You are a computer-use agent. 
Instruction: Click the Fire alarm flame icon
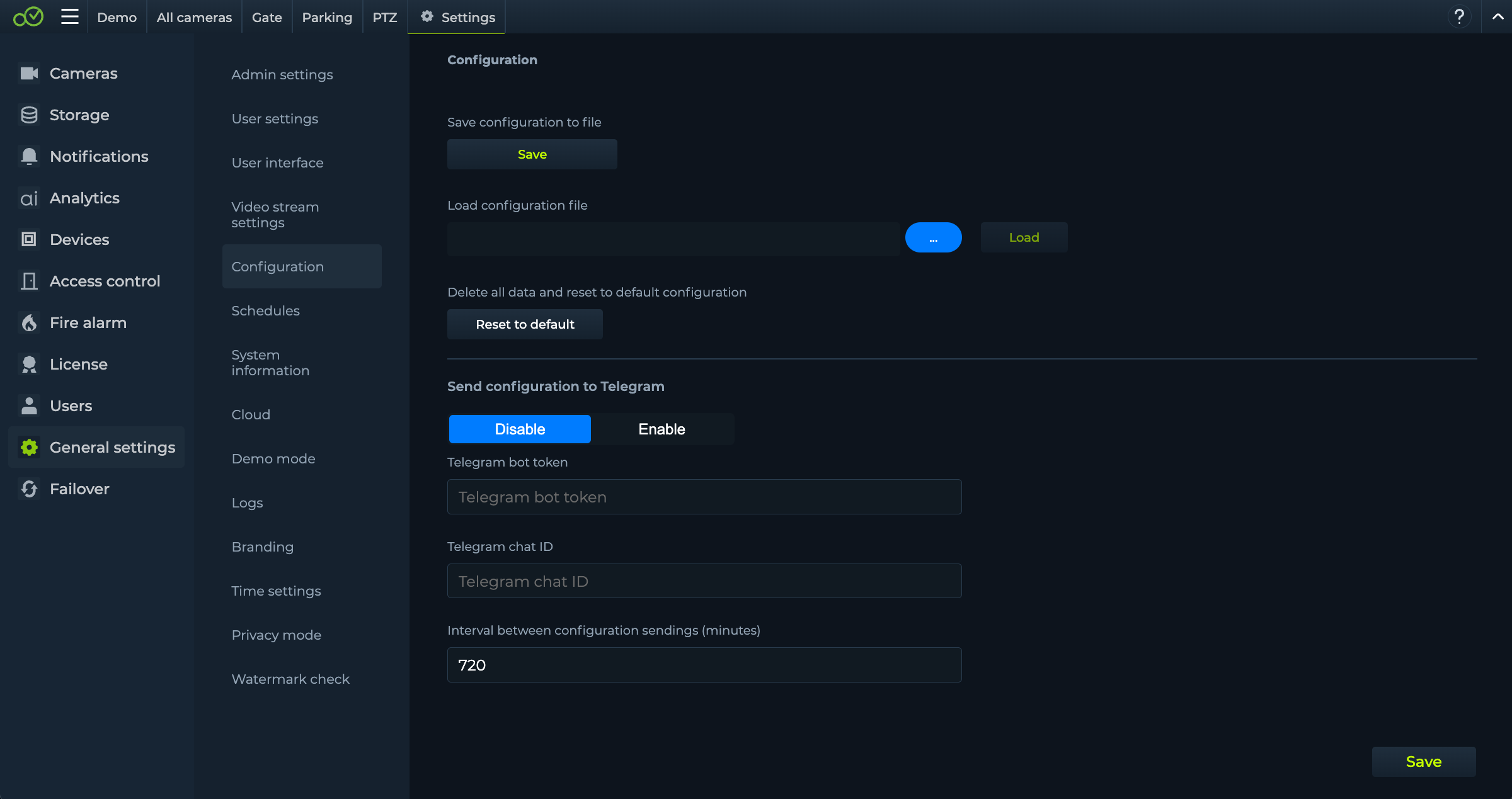(29, 323)
